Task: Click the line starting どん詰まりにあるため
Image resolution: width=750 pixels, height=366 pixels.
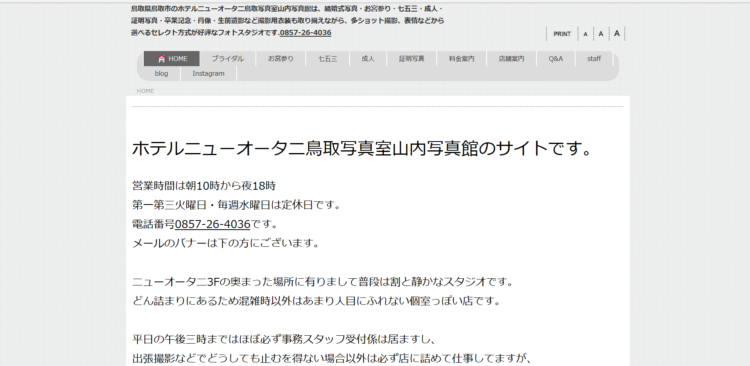Action: coord(317,301)
